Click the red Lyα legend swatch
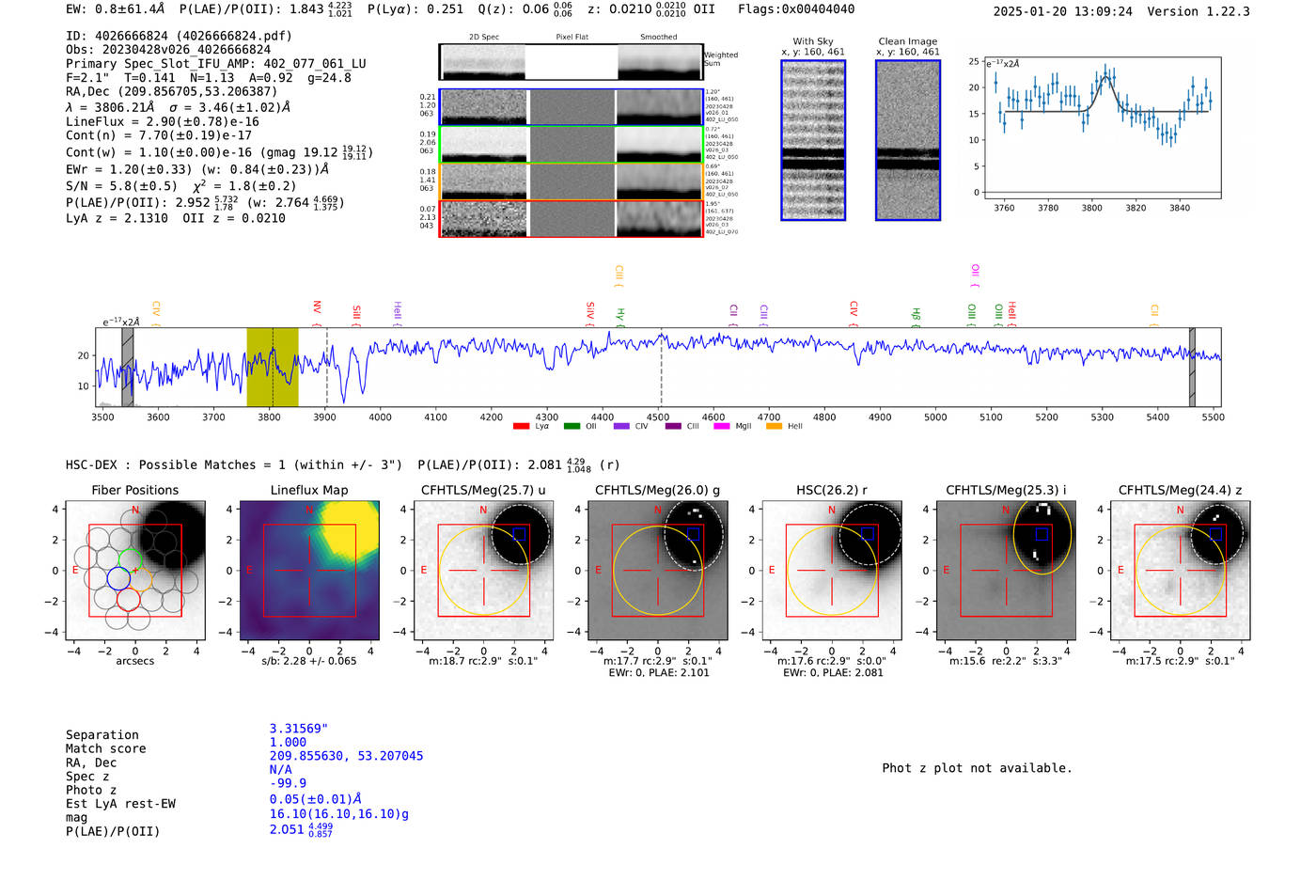Viewport: 1316px width, 896px height. coord(521,427)
